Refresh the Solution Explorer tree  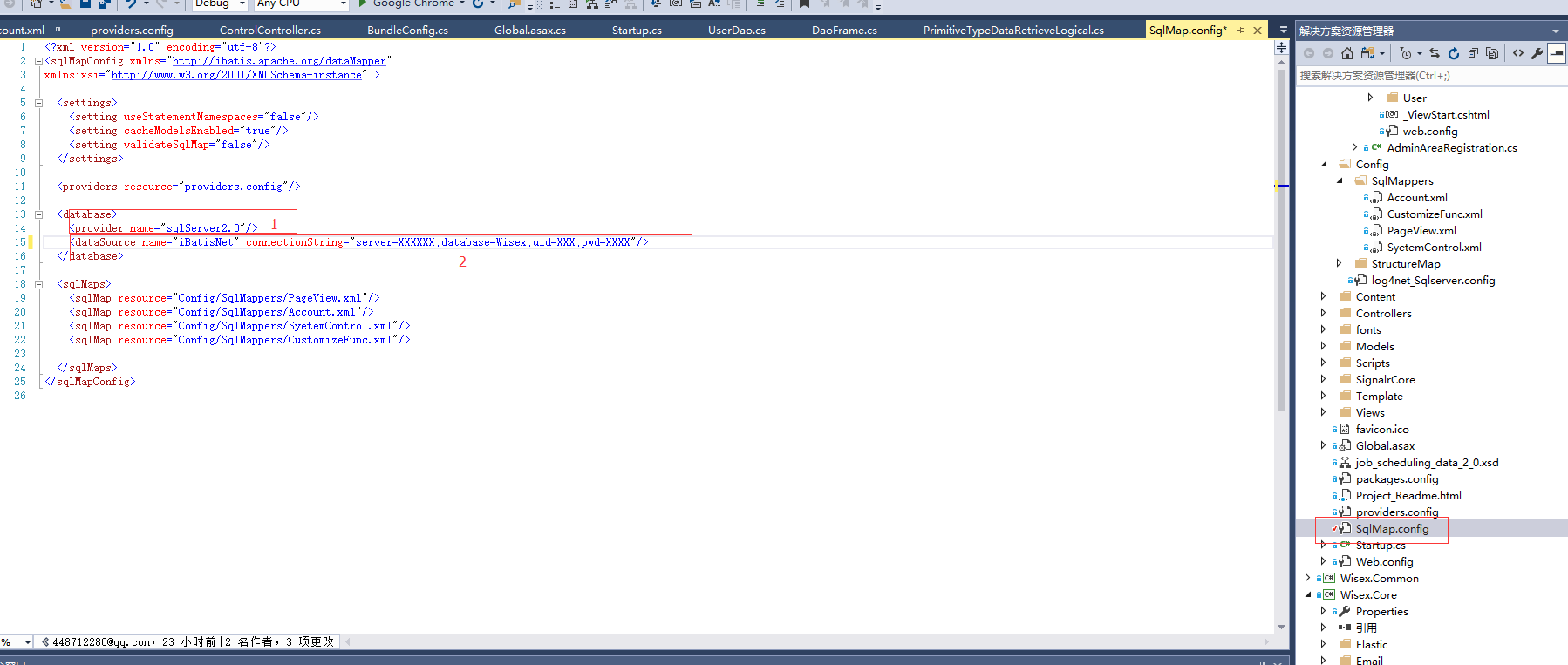tap(1454, 53)
